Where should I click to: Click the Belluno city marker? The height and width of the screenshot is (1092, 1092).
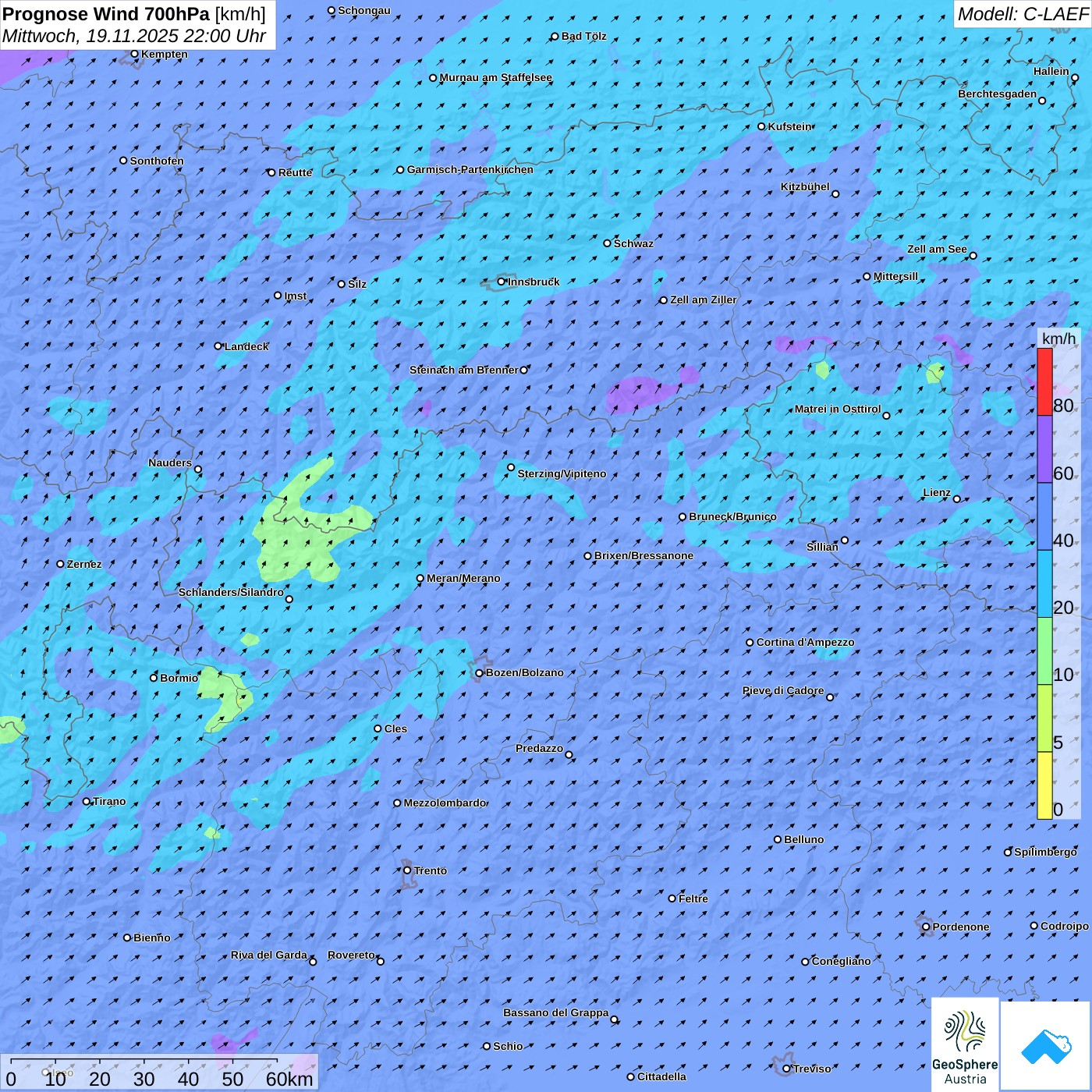pos(778,839)
